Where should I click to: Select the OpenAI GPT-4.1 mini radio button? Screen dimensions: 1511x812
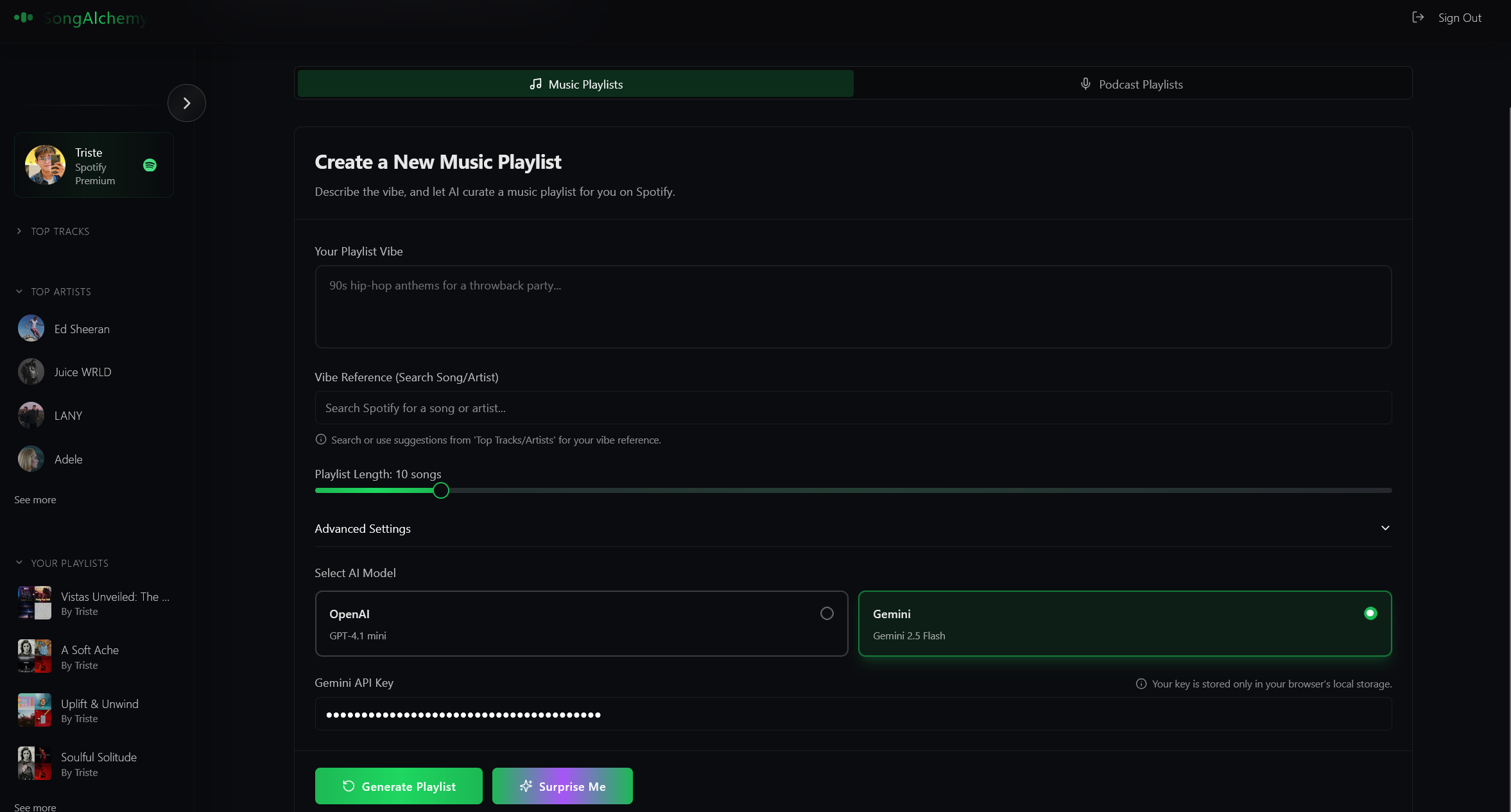point(827,614)
